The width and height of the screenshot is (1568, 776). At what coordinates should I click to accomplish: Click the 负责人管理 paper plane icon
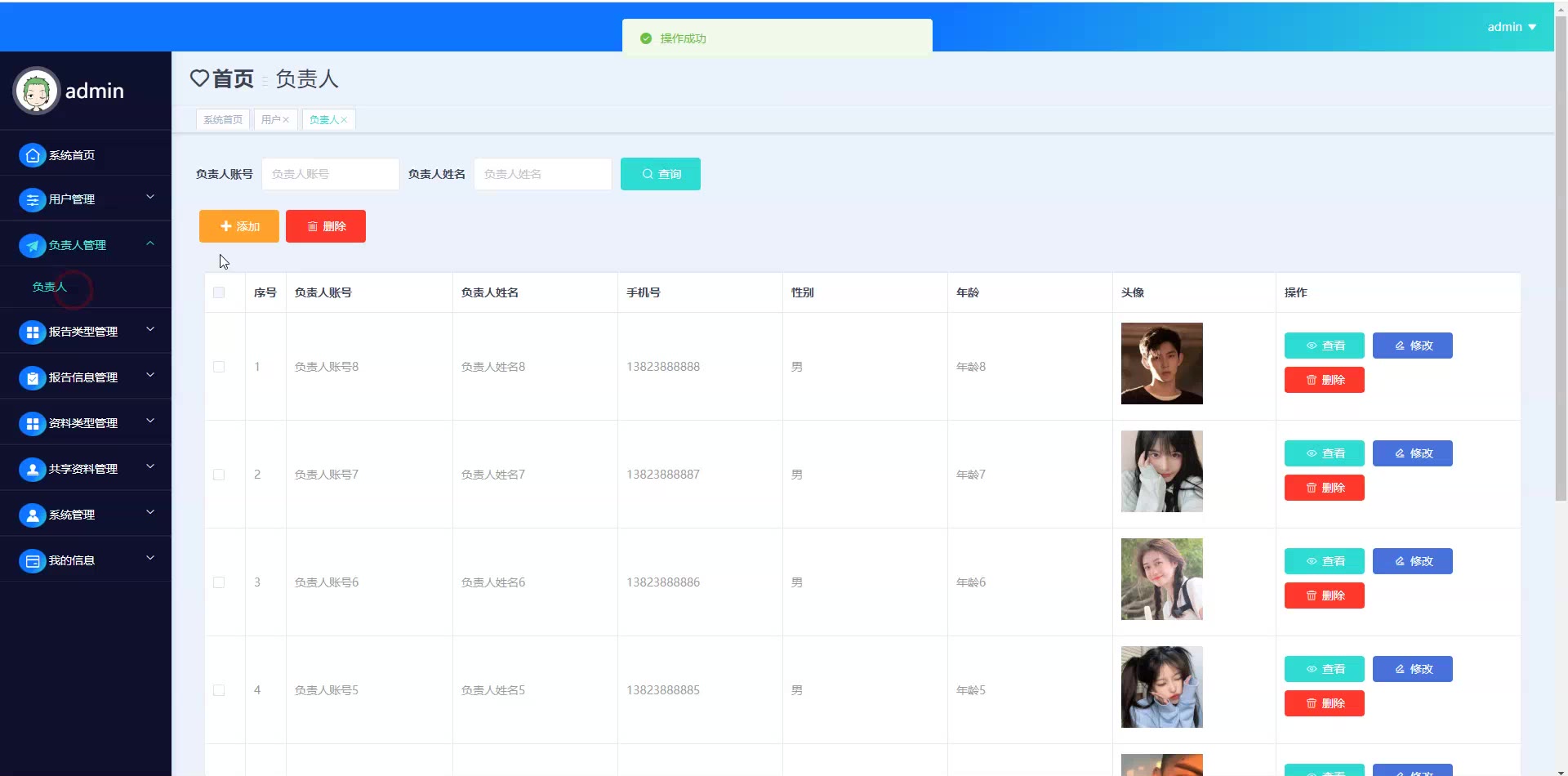[32, 245]
